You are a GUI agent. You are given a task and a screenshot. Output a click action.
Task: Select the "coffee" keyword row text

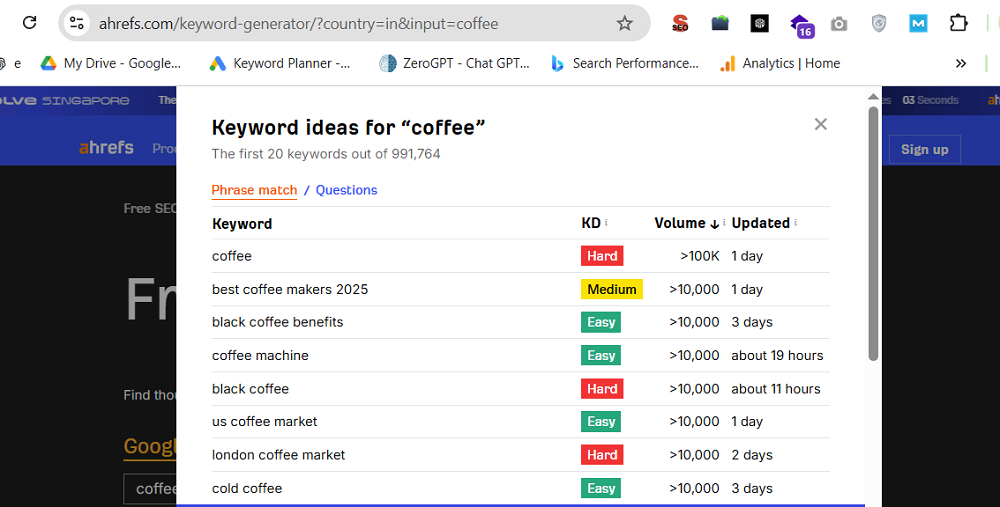[x=232, y=256]
